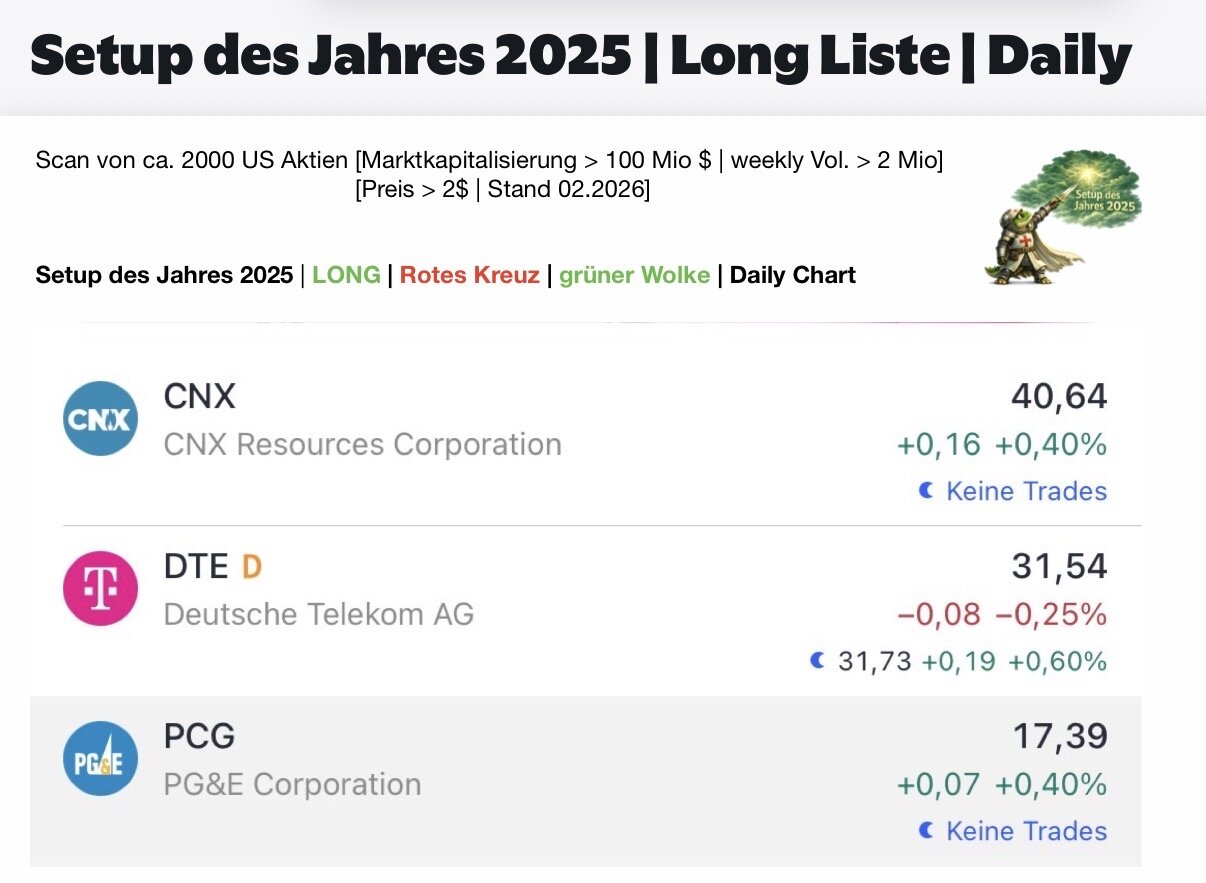Click the PCG price 17,39
1206x883 pixels.
(x=1059, y=737)
